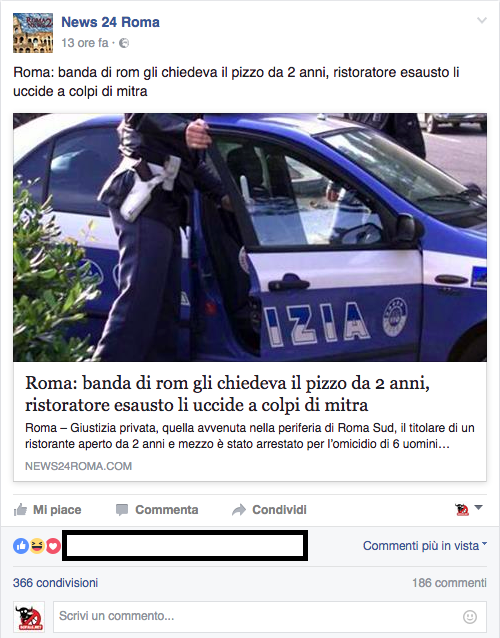Viewport: 500px width, 638px height.
Task: Open the News 24 Roma page link
Action: (110, 22)
